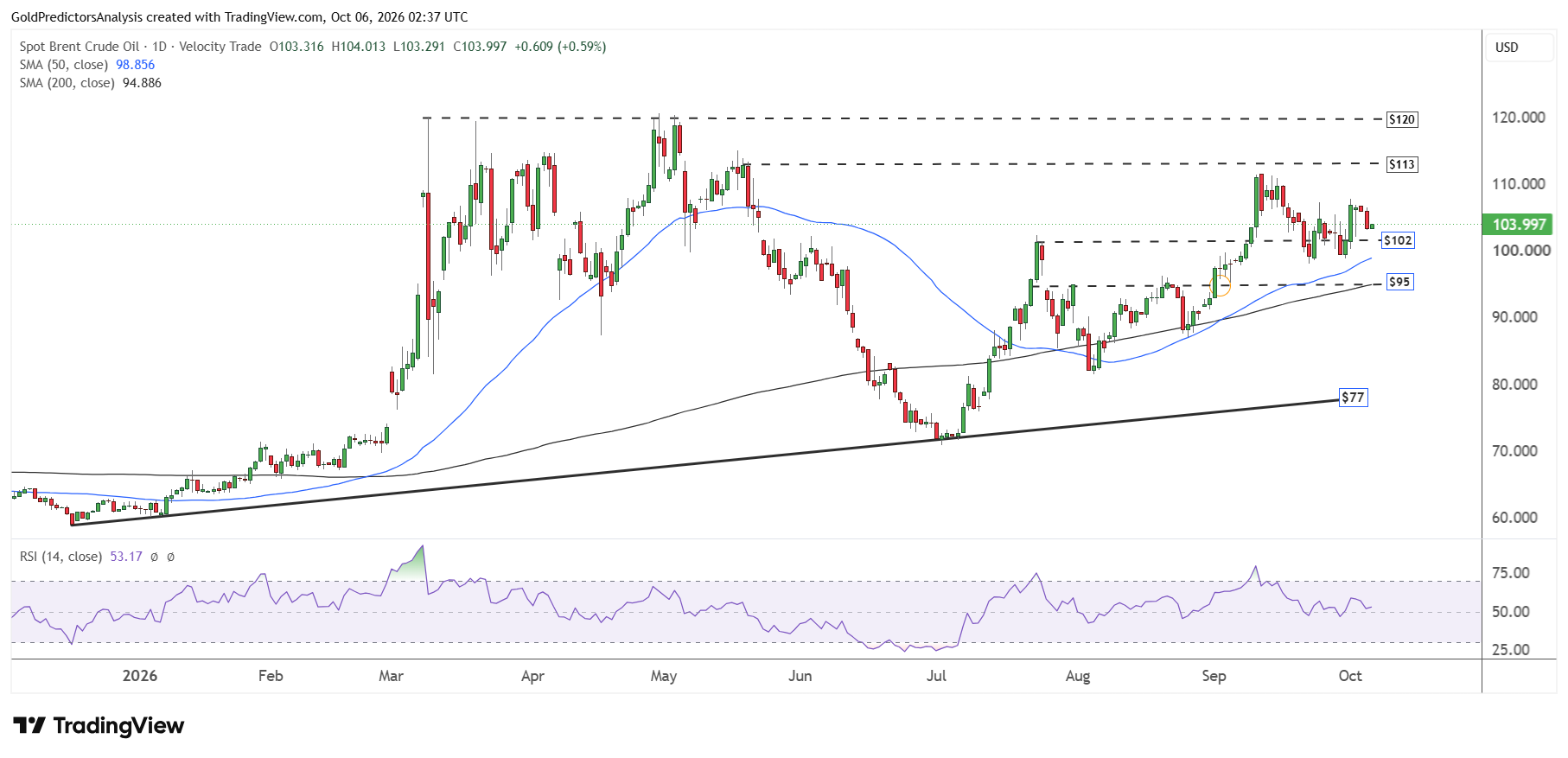Click the SMA 200 value 94.886

click(143, 83)
